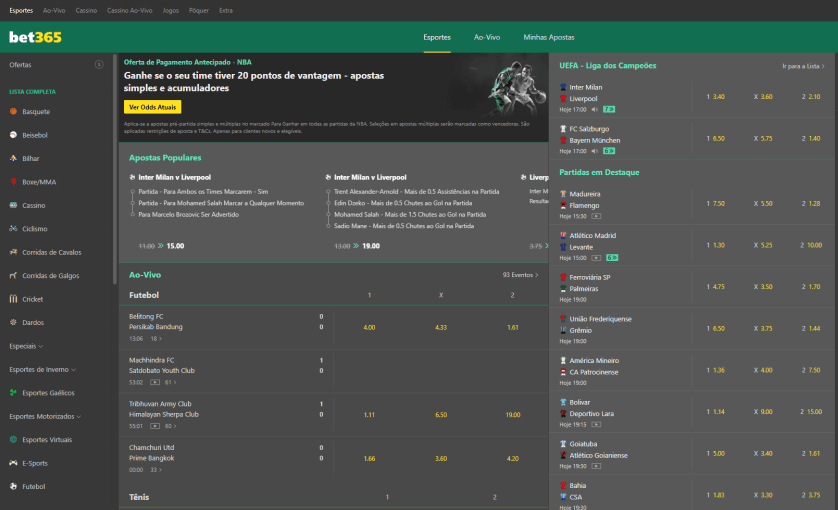
Task: Click the bet365 logo
Action: click(x=35, y=37)
